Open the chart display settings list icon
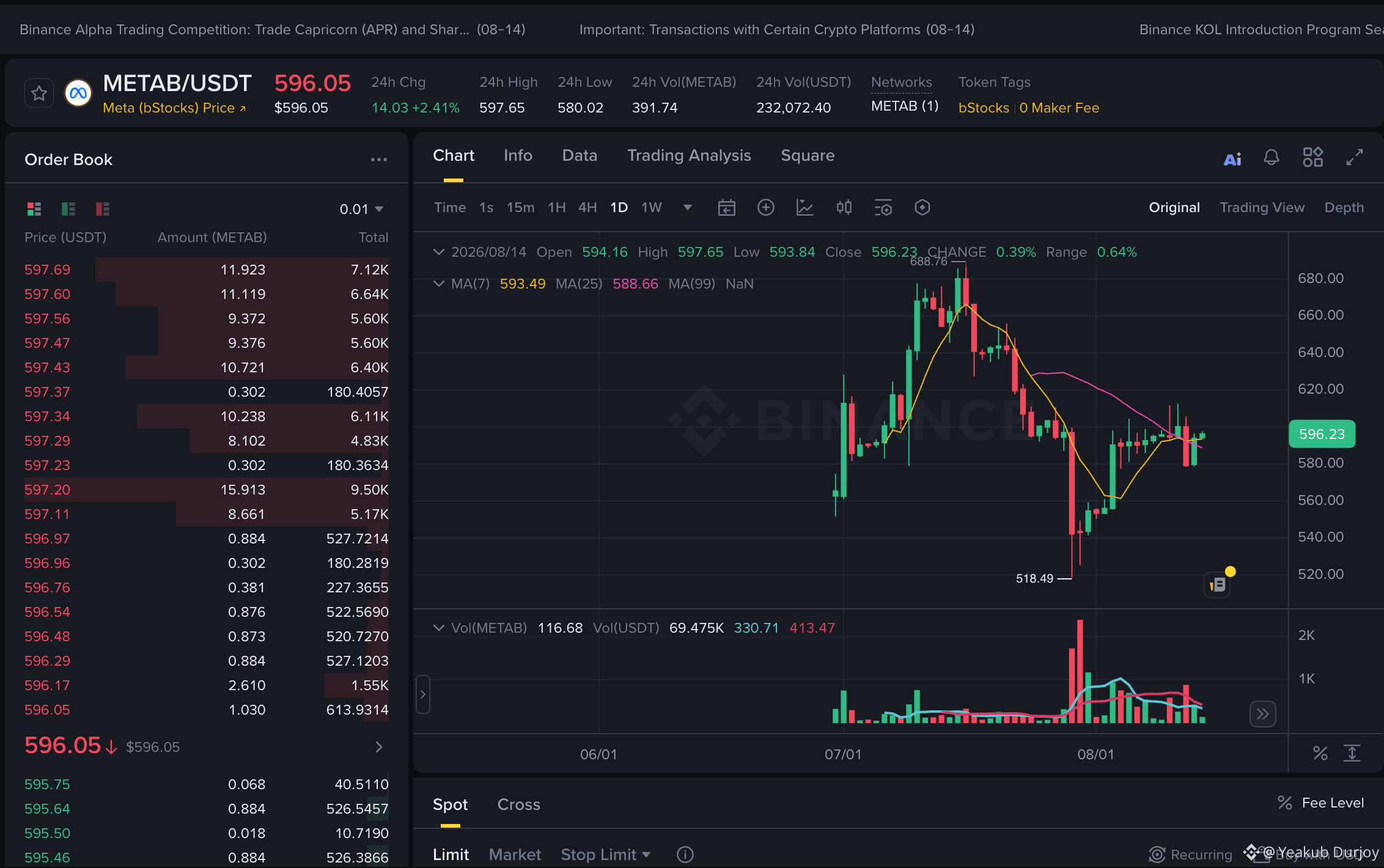The image size is (1384, 868). (883, 208)
